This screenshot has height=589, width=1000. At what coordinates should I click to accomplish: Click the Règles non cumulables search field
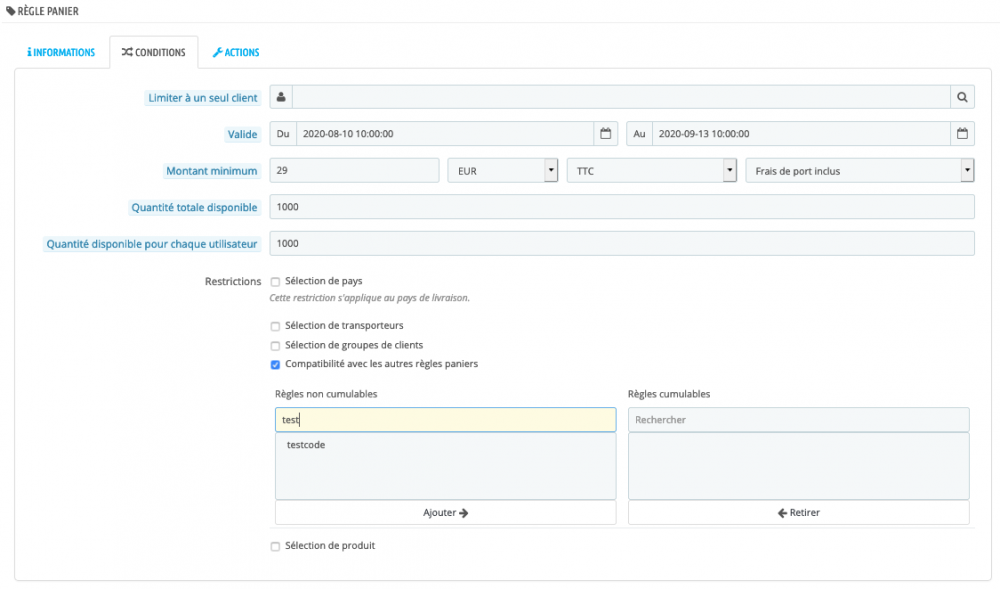[445, 419]
